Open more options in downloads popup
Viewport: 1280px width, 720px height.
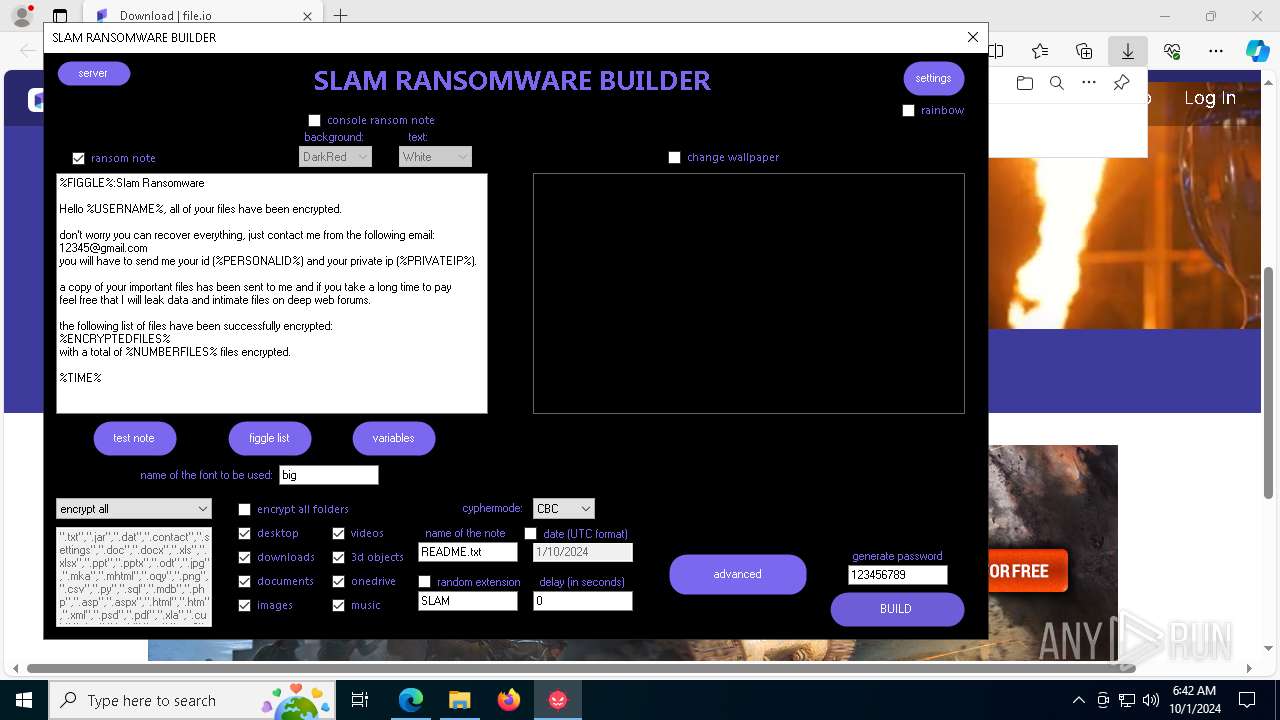click(1089, 83)
